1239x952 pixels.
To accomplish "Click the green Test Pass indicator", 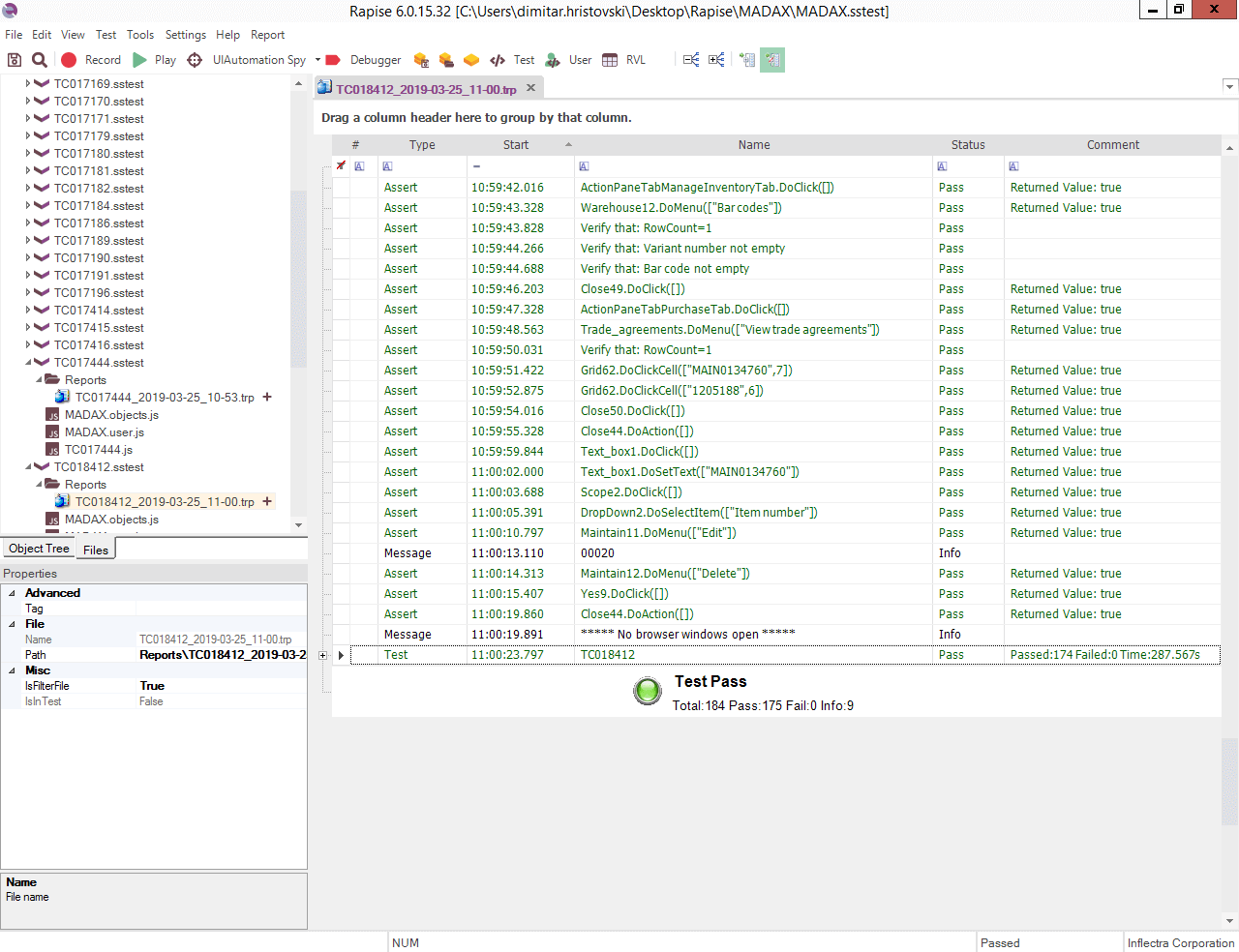I will (648, 691).
